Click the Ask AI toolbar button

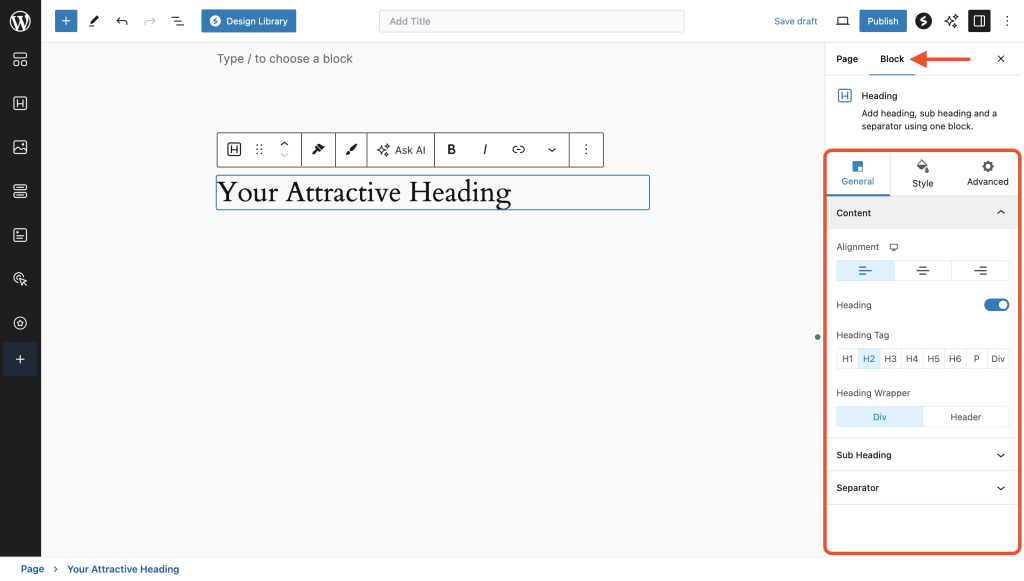tap(401, 150)
